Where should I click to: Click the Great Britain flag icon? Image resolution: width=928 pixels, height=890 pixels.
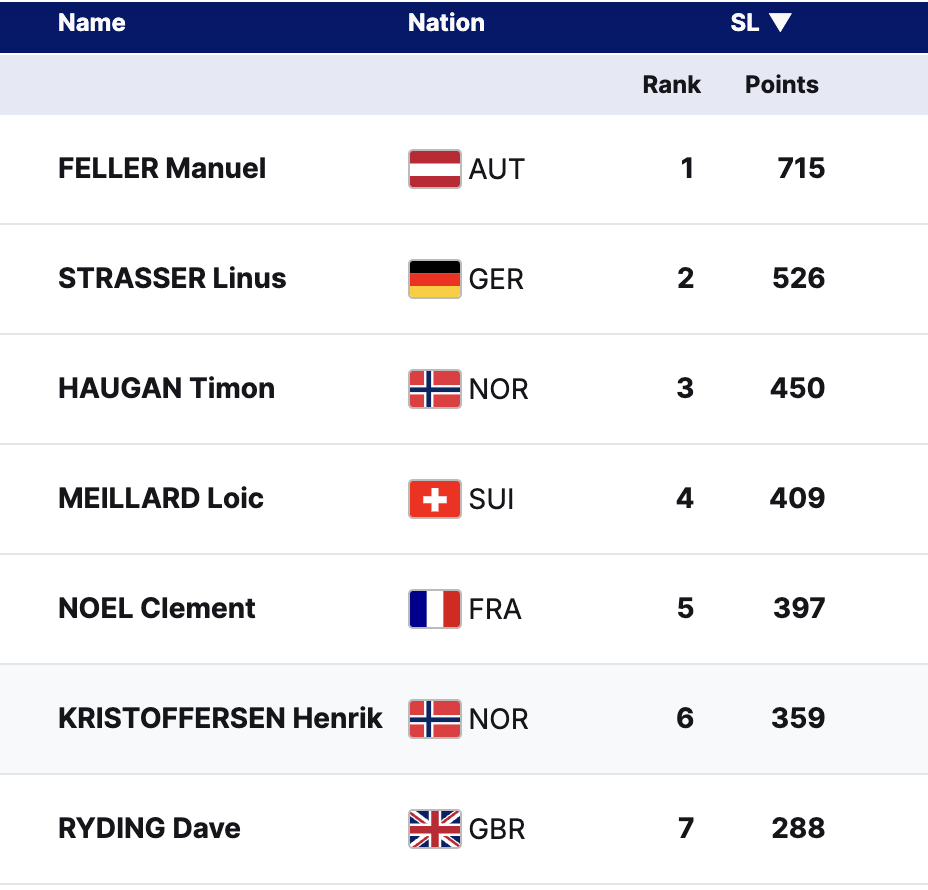coord(434,829)
